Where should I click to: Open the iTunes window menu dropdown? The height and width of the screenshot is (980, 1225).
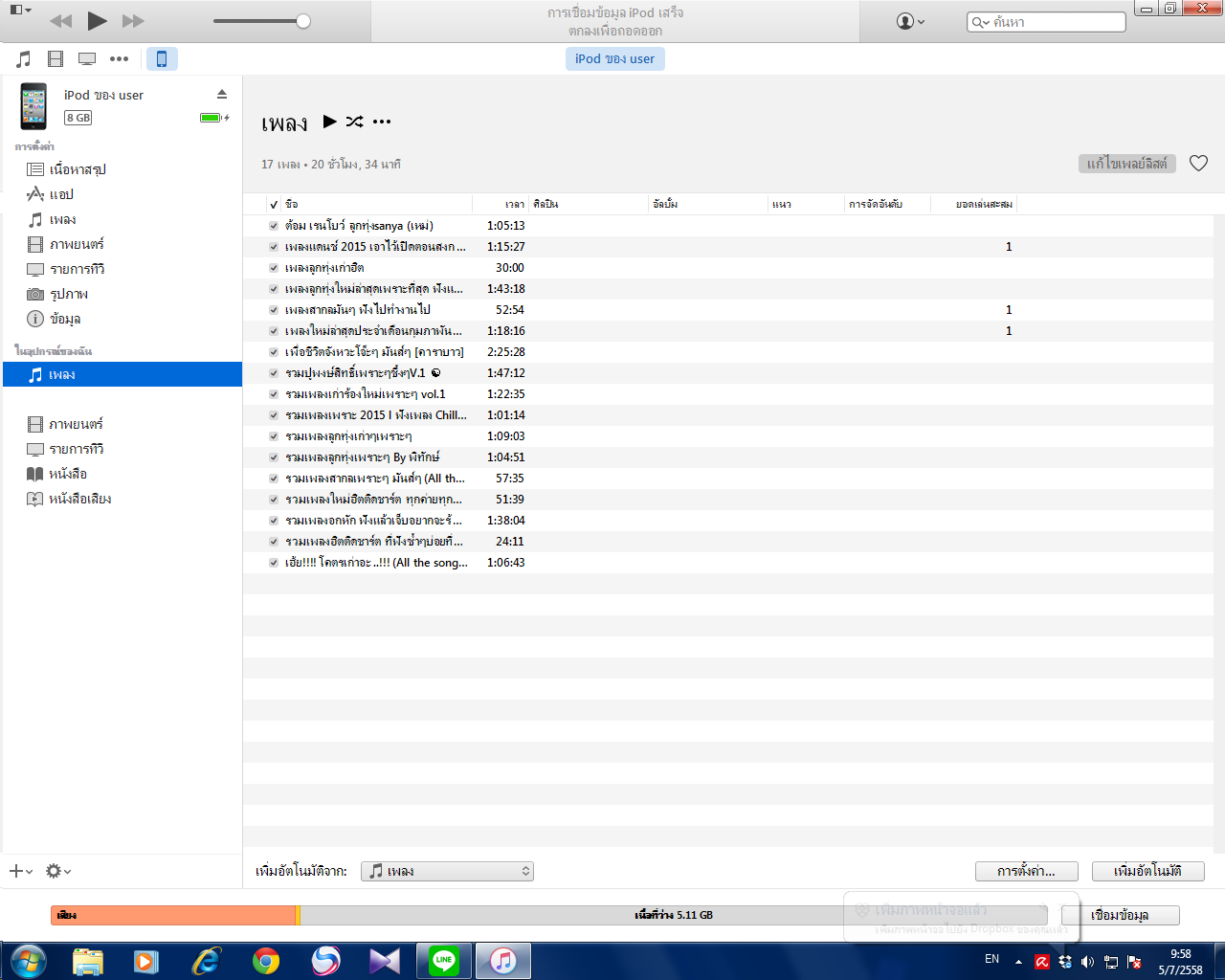click(x=21, y=10)
